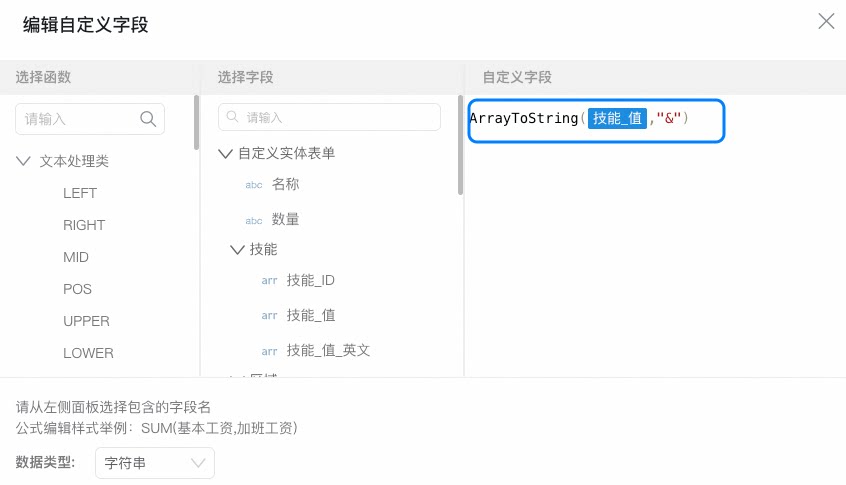Collapse the 文本处理类 function category
This screenshot has width=846, height=485.
point(23,161)
